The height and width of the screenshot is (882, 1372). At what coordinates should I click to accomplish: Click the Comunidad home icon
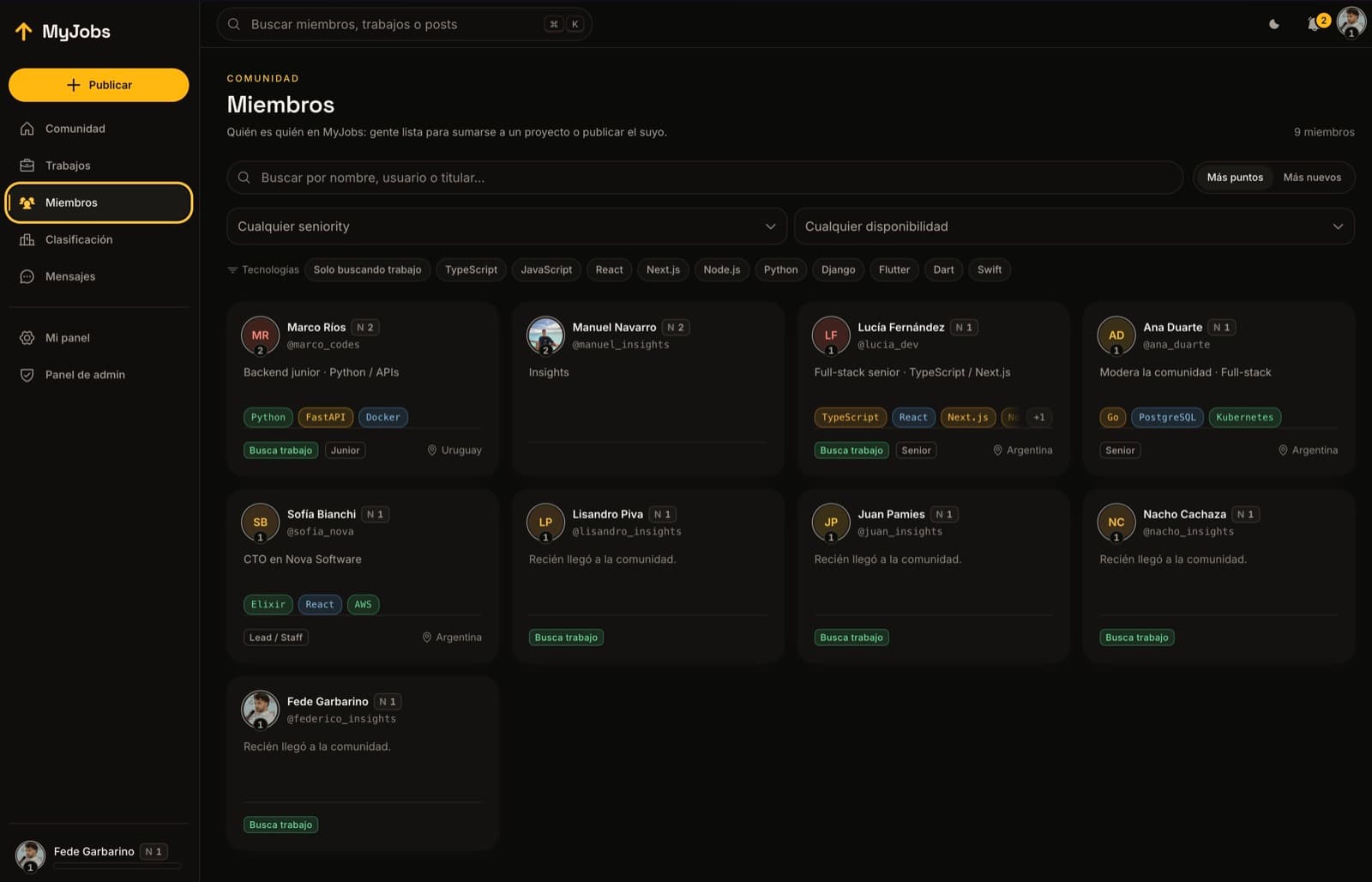(x=27, y=129)
